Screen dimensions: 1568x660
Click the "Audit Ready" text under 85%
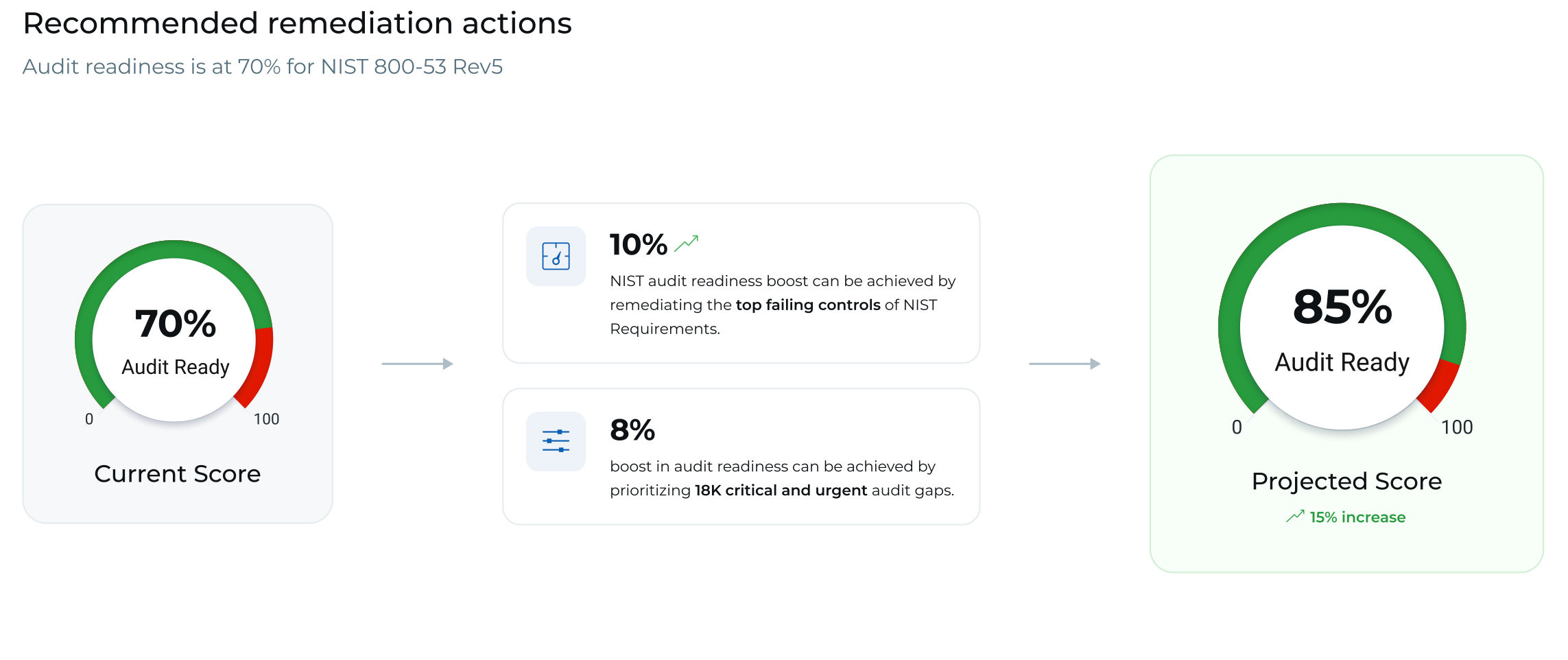pyautogui.click(x=1342, y=362)
